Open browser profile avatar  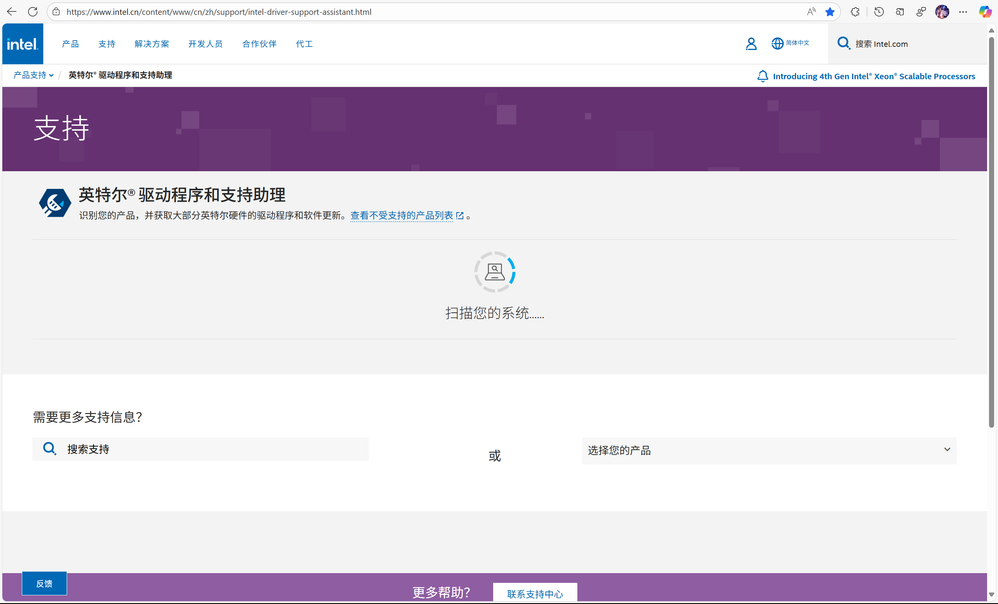942,11
